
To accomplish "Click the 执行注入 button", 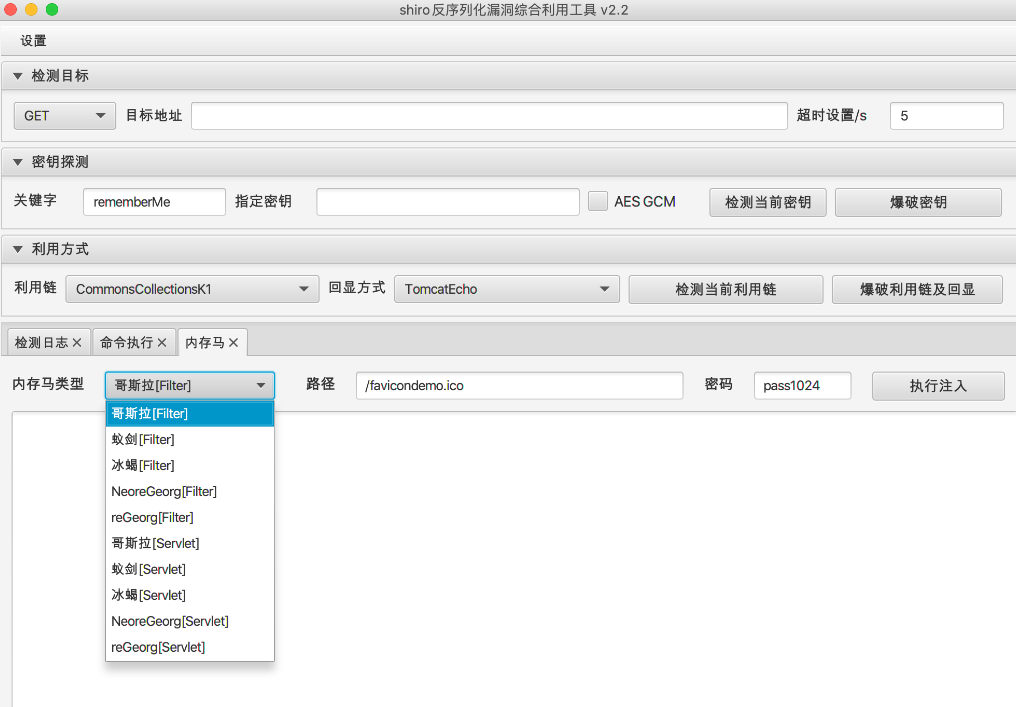I will (x=938, y=386).
